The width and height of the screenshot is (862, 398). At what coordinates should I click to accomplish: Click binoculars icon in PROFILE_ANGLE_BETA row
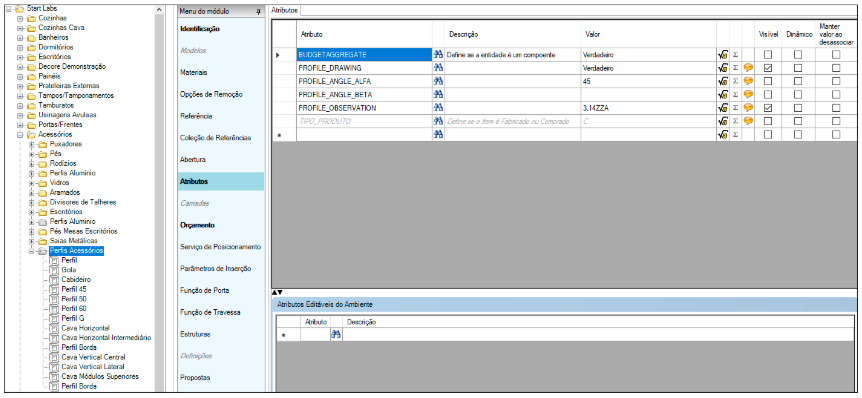click(x=438, y=95)
